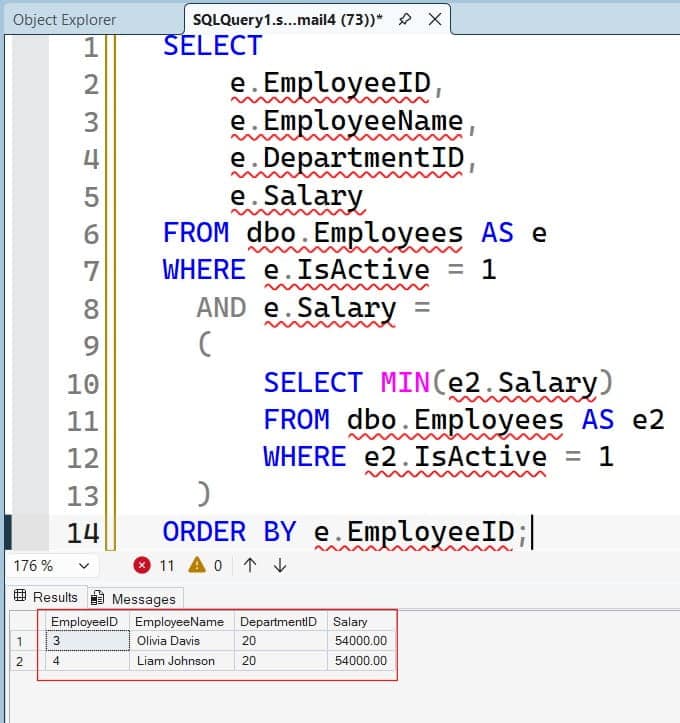The image size is (680, 723).
Task: Click Salary 54000.00 in Olivia Davis row
Action: (361, 641)
